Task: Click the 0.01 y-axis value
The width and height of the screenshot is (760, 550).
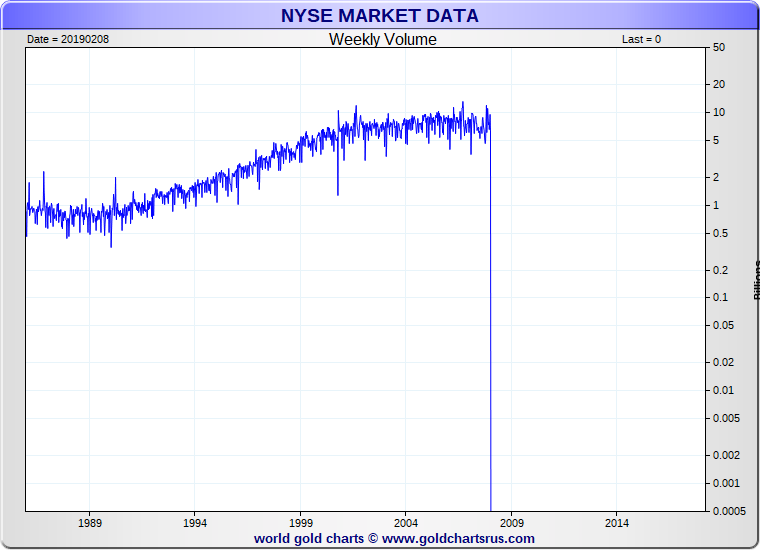Action: 723,391
